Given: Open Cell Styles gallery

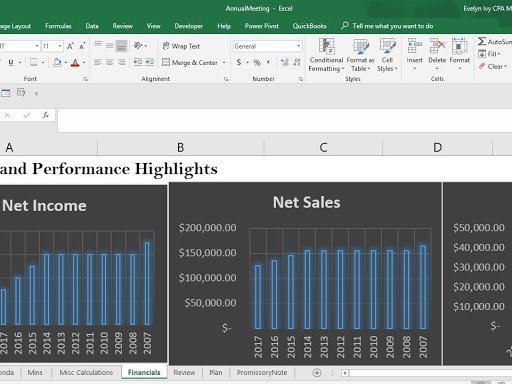Looking at the screenshot, I should (387, 55).
